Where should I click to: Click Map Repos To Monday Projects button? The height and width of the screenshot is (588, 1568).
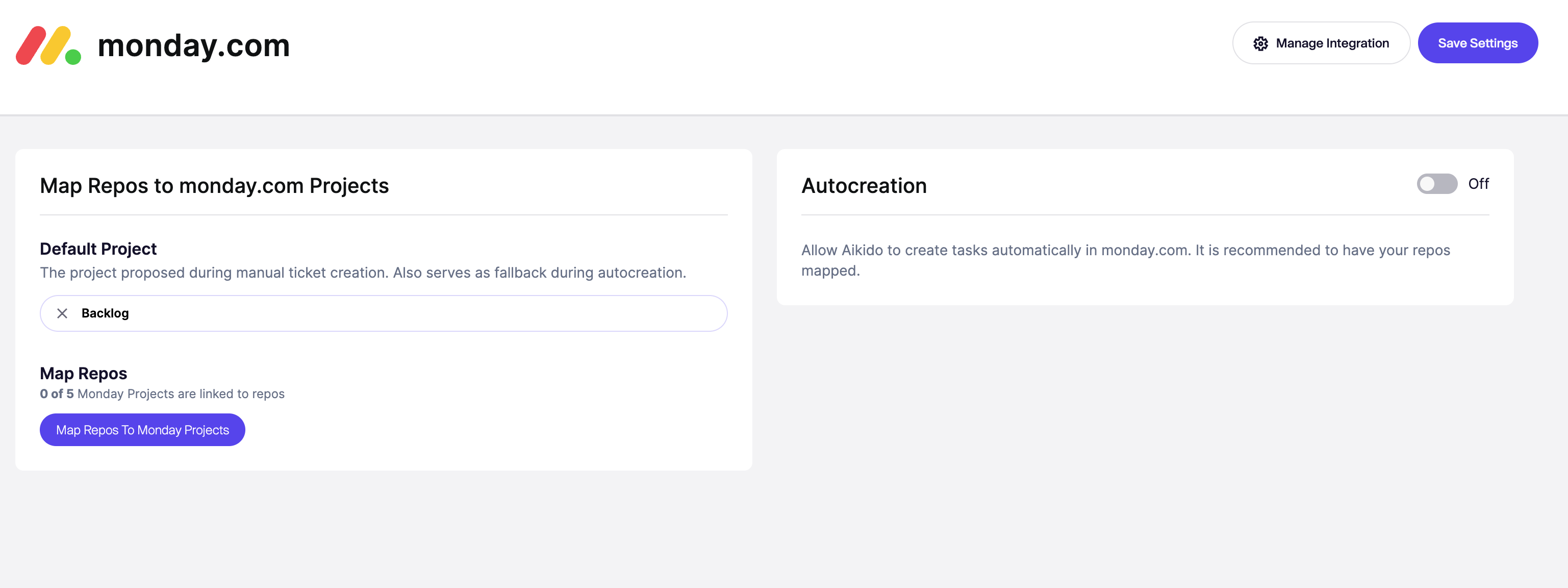(x=142, y=430)
